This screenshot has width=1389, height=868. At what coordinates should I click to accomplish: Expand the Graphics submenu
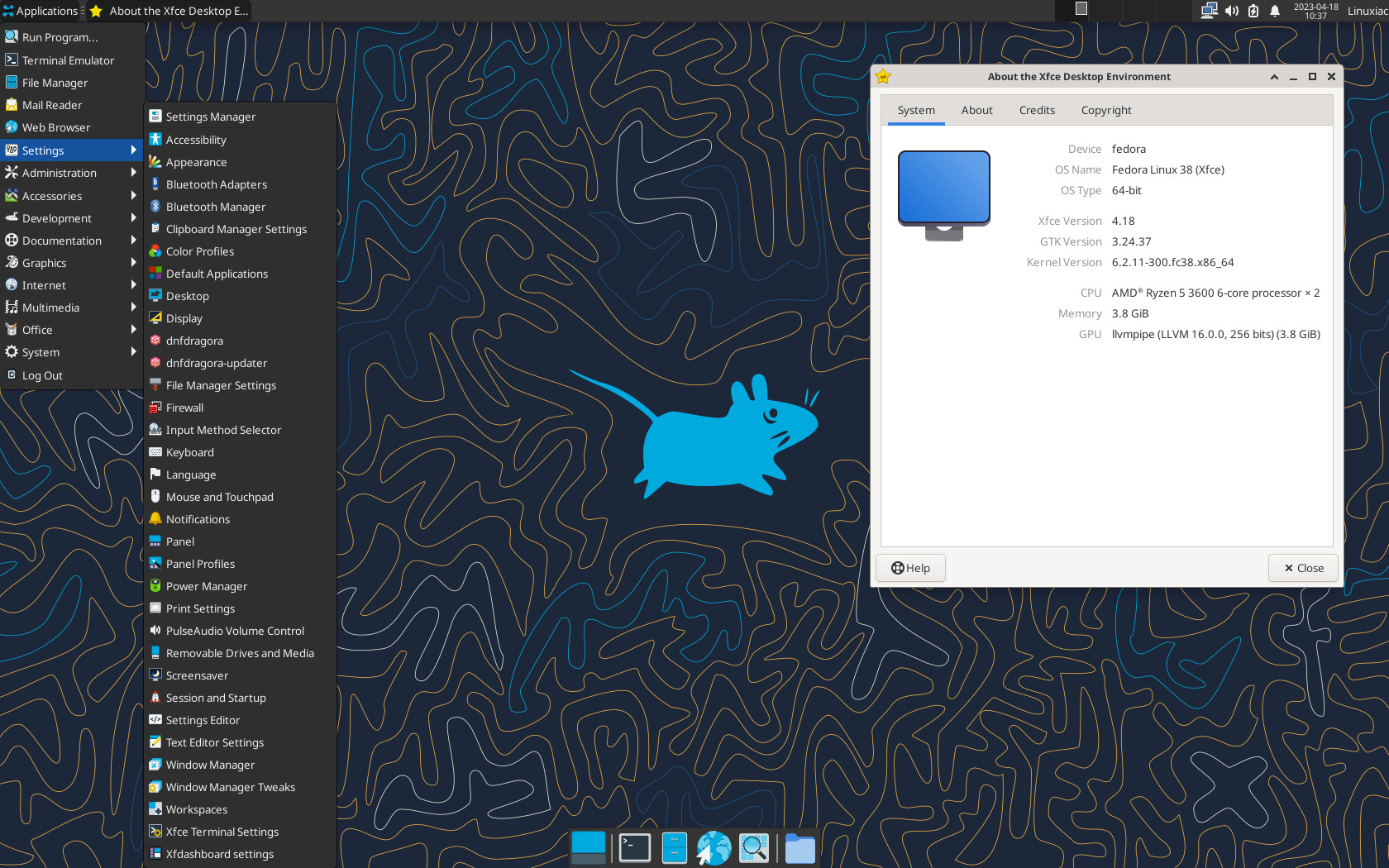tap(71, 263)
